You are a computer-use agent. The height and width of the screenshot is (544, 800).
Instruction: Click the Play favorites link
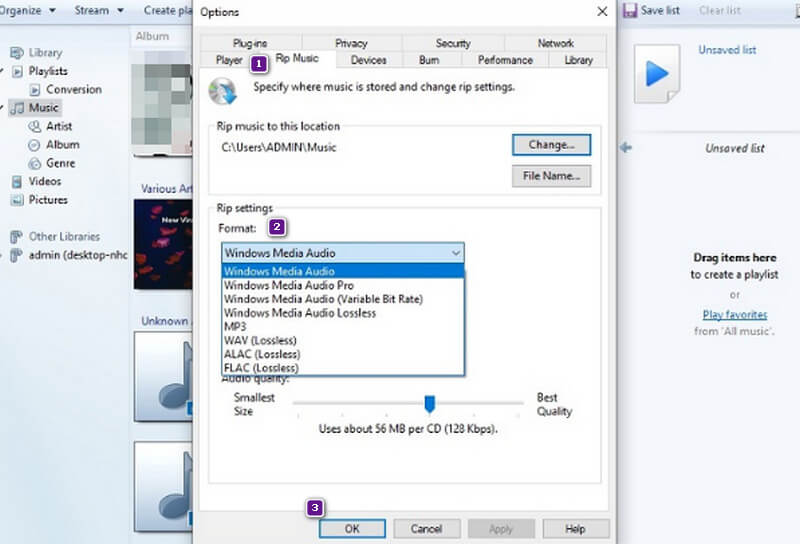click(x=734, y=315)
